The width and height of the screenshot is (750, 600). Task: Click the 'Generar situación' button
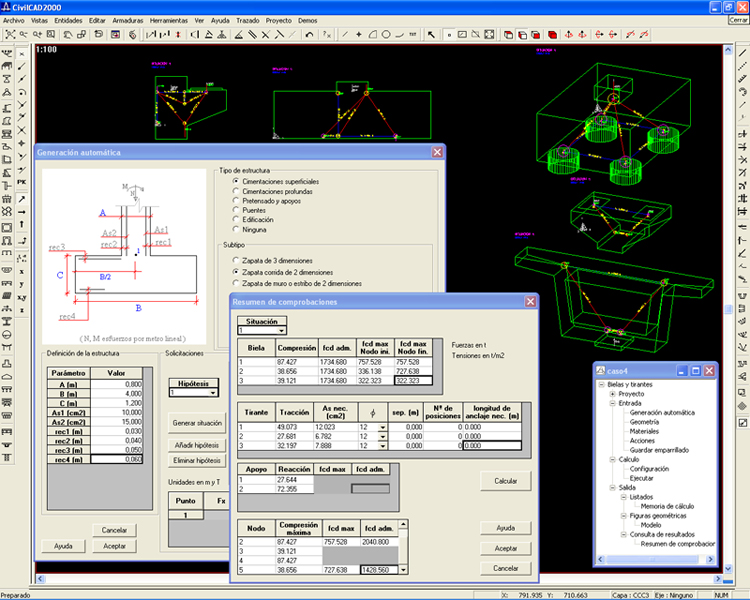(196, 423)
